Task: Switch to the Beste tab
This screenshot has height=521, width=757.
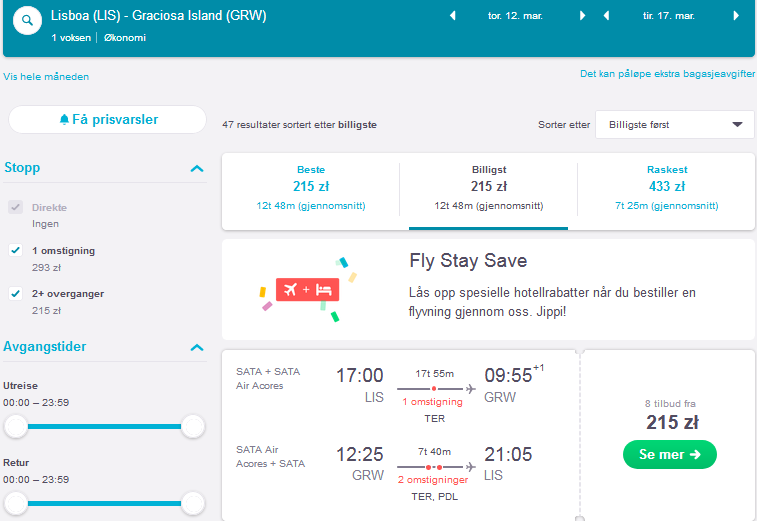Action: pyautogui.click(x=311, y=187)
